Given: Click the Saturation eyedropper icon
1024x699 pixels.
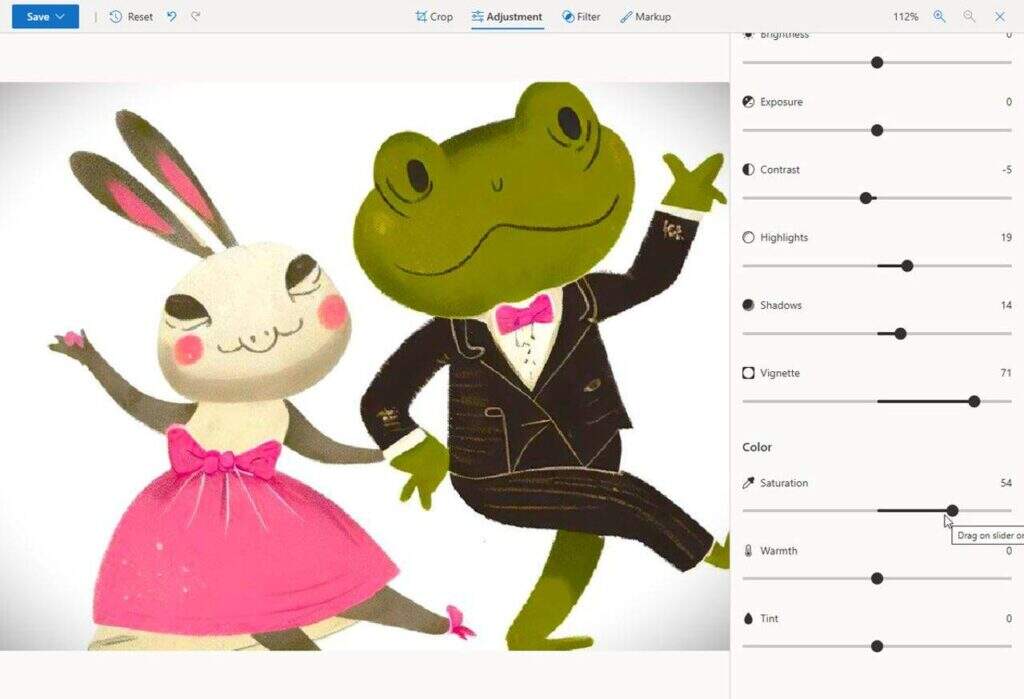Looking at the screenshot, I should (x=748, y=483).
